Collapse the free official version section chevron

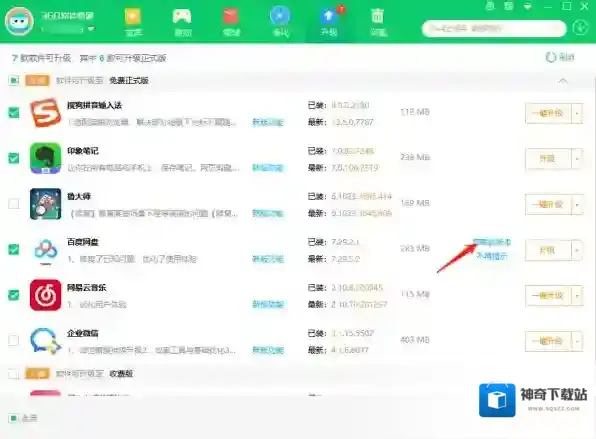coord(563,81)
